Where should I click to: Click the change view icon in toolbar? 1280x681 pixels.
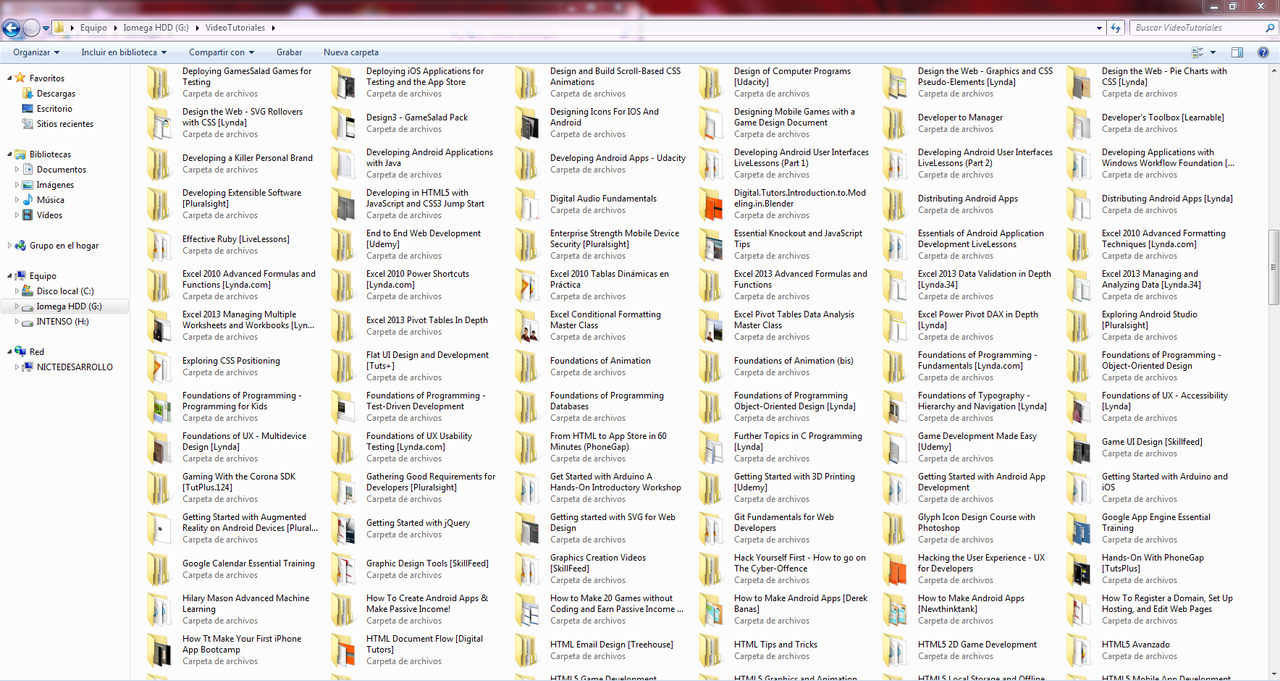pyautogui.click(x=1198, y=52)
